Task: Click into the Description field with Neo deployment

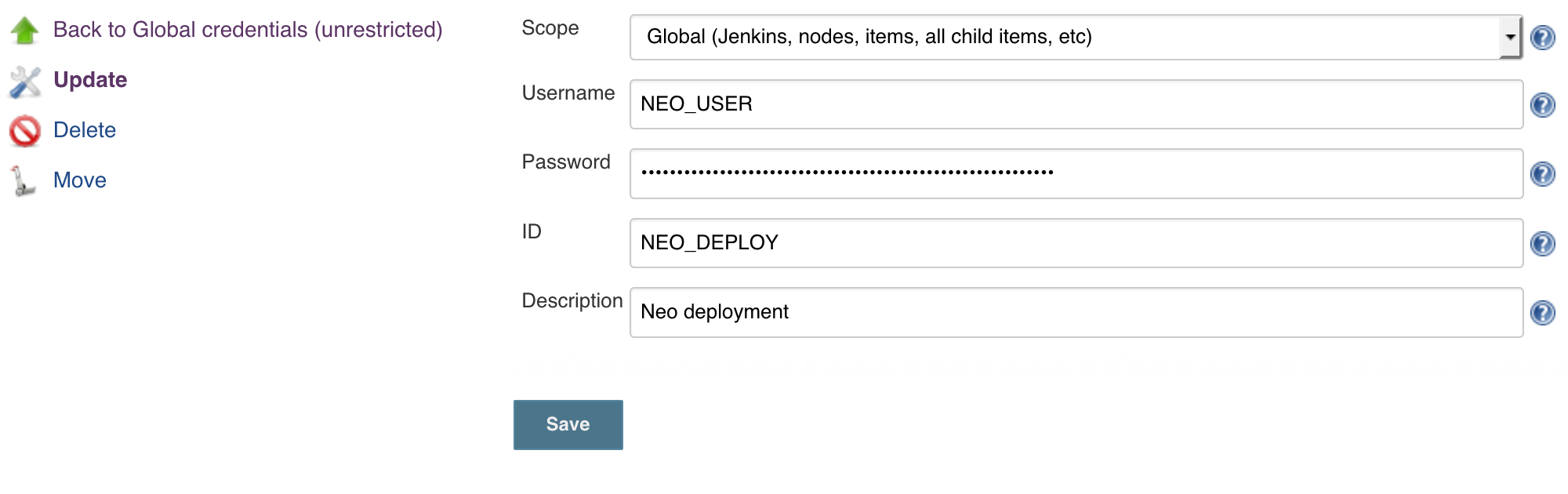Action: coord(1076,312)
